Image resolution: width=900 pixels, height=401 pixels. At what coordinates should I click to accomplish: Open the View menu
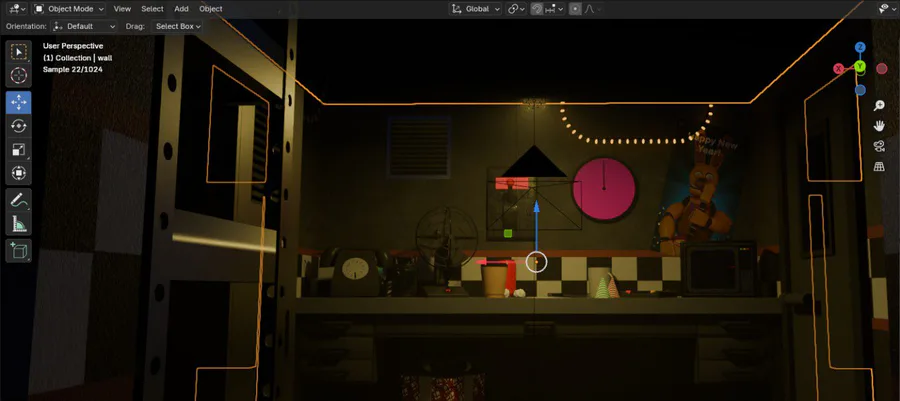point(122,9)
